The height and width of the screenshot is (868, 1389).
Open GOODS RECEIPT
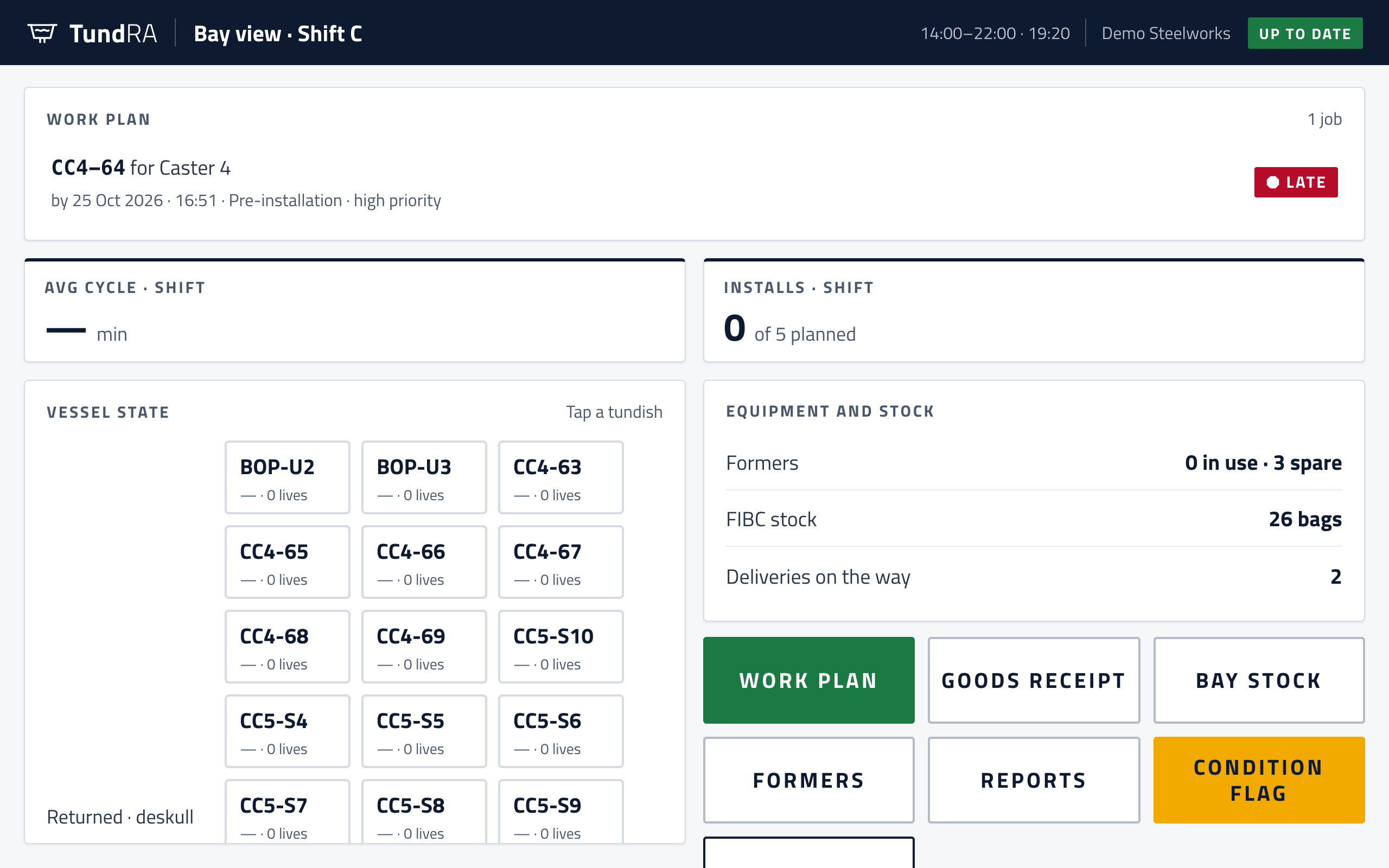point(1034,680)
